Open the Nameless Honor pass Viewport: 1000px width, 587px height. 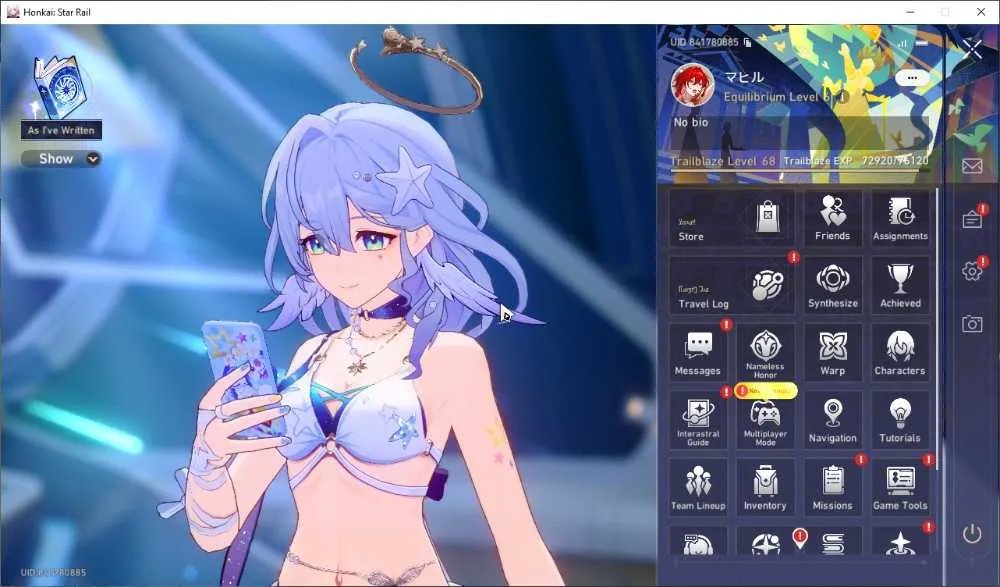click(x=765, y=353)
